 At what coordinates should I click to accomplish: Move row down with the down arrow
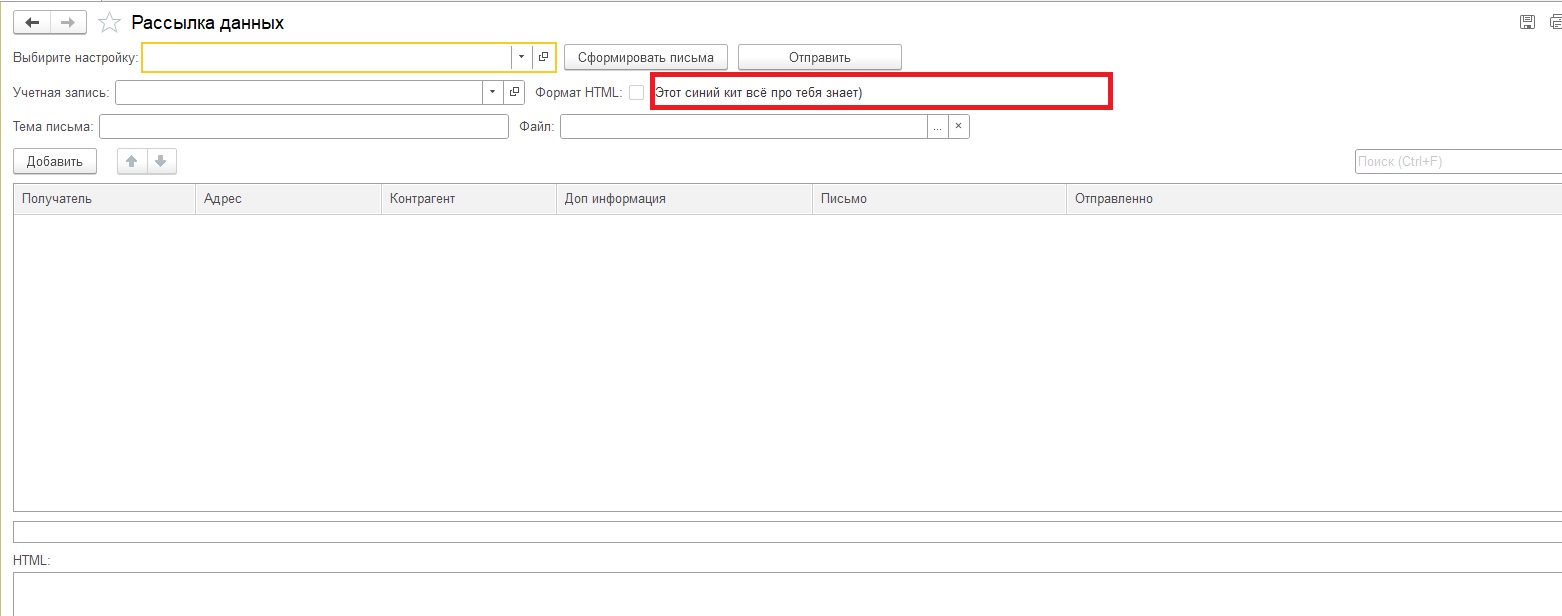(x=161, y=161)
